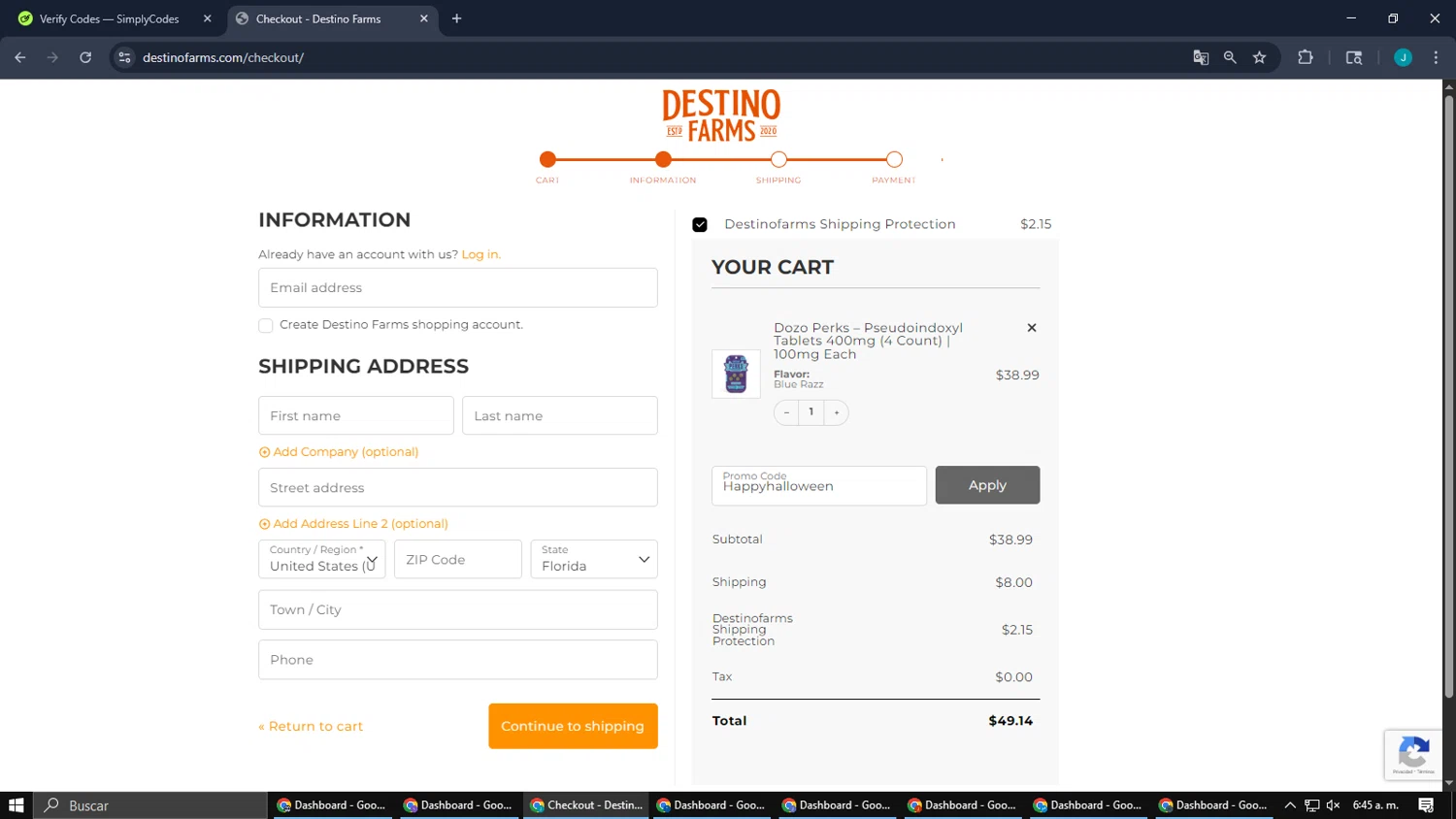The image size is (1456, 819).
Task: Close the Verify Codes — SimplyCodes tab
Action: tap(207, 18)
